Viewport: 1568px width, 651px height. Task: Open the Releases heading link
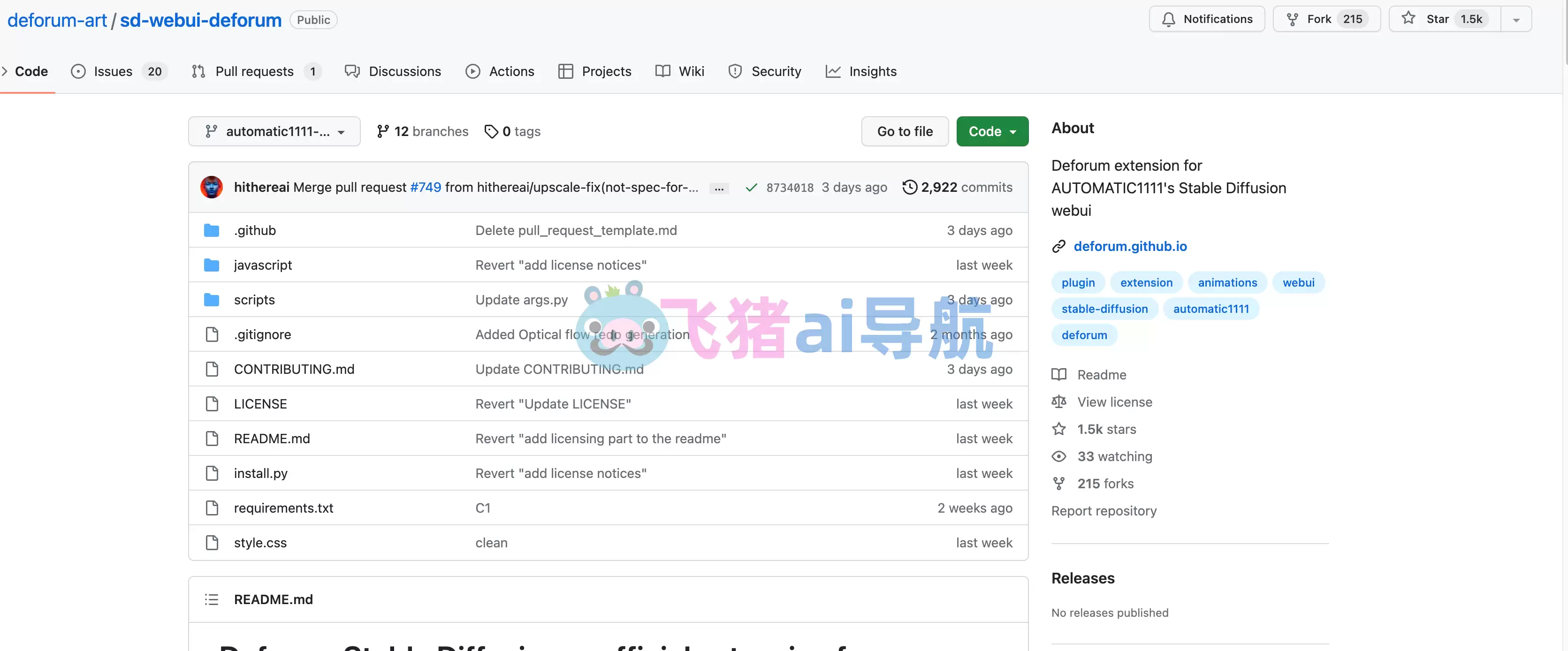pyautogui.click(x=1083, y=578)
